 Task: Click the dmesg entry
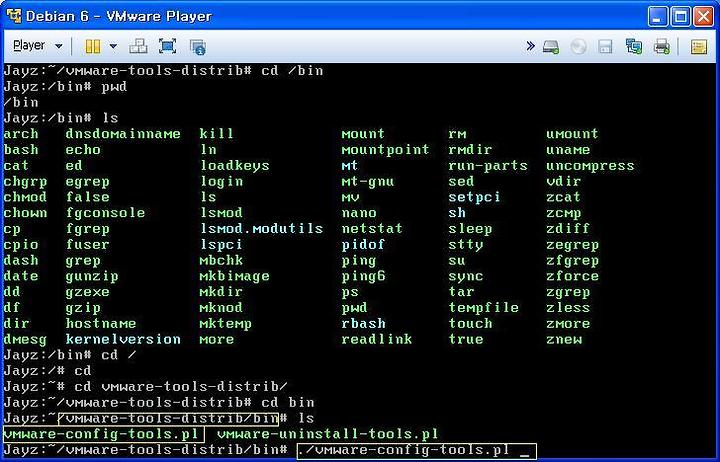(25, 340)
